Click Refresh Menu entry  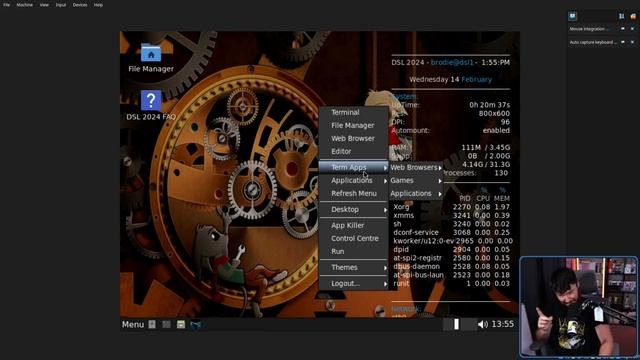353,193
